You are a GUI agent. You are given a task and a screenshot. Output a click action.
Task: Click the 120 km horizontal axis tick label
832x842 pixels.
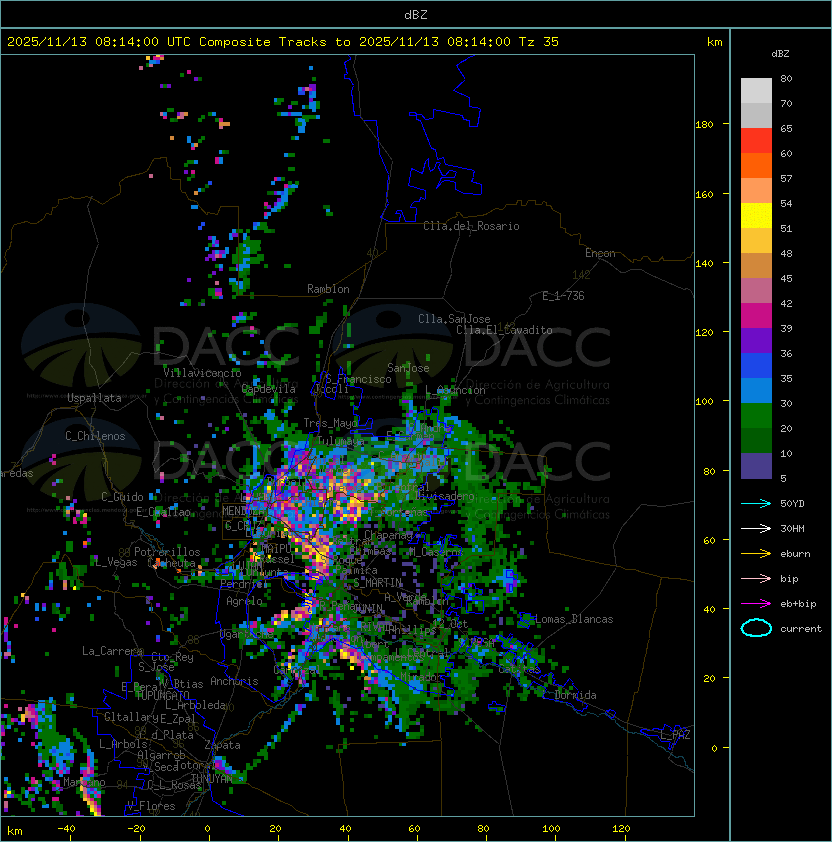tap(621, 829)
